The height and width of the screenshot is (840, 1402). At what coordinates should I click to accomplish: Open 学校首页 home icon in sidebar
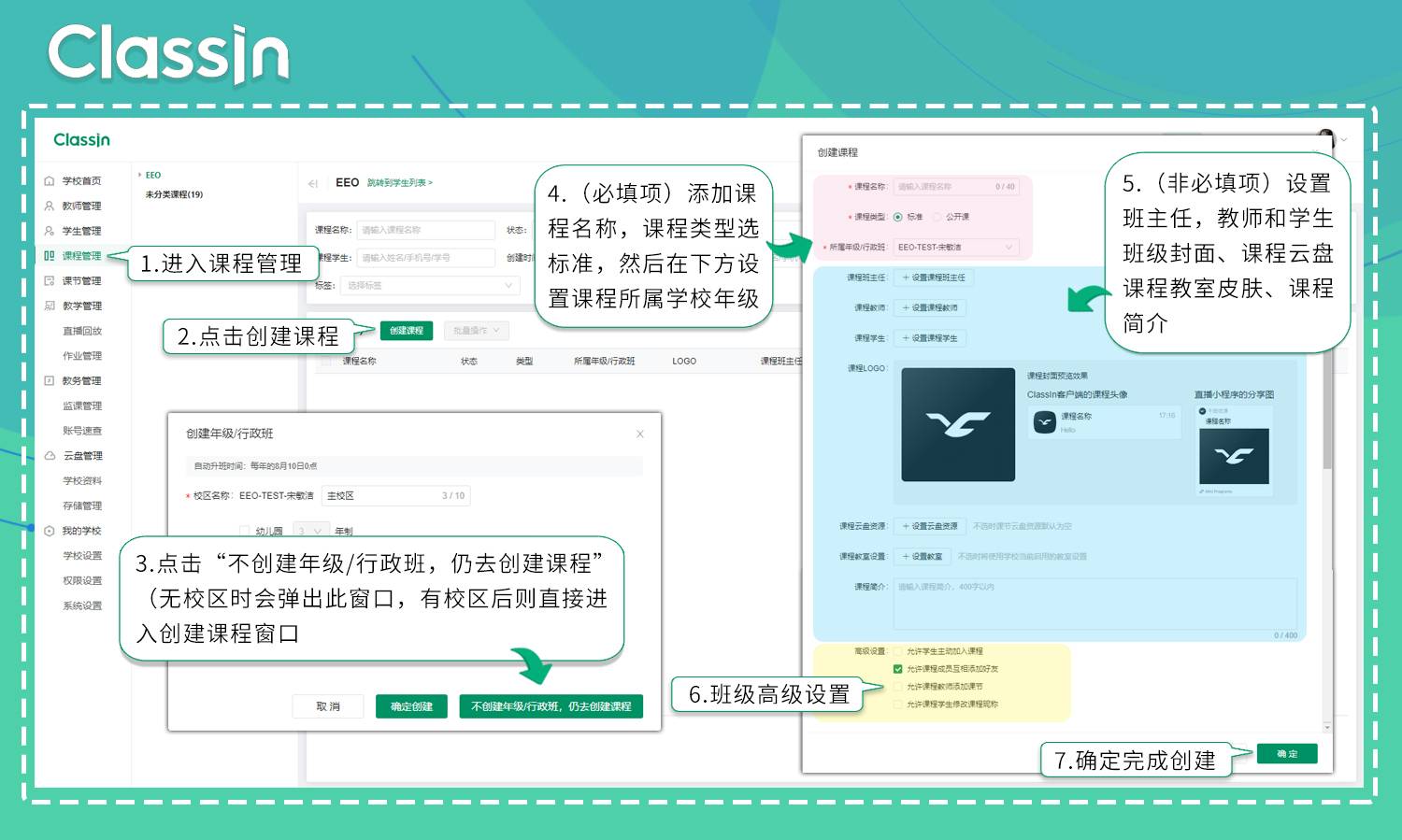50,181
